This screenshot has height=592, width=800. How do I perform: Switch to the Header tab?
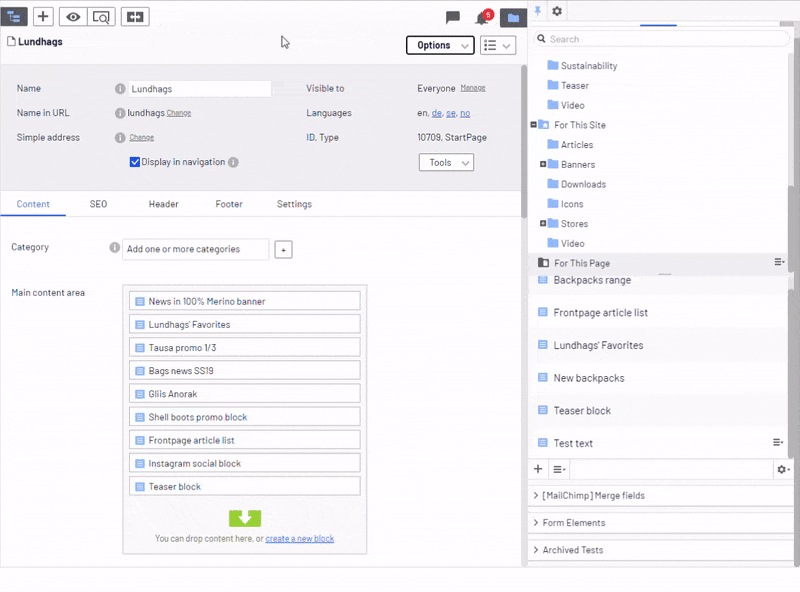[x=163, y=204]
